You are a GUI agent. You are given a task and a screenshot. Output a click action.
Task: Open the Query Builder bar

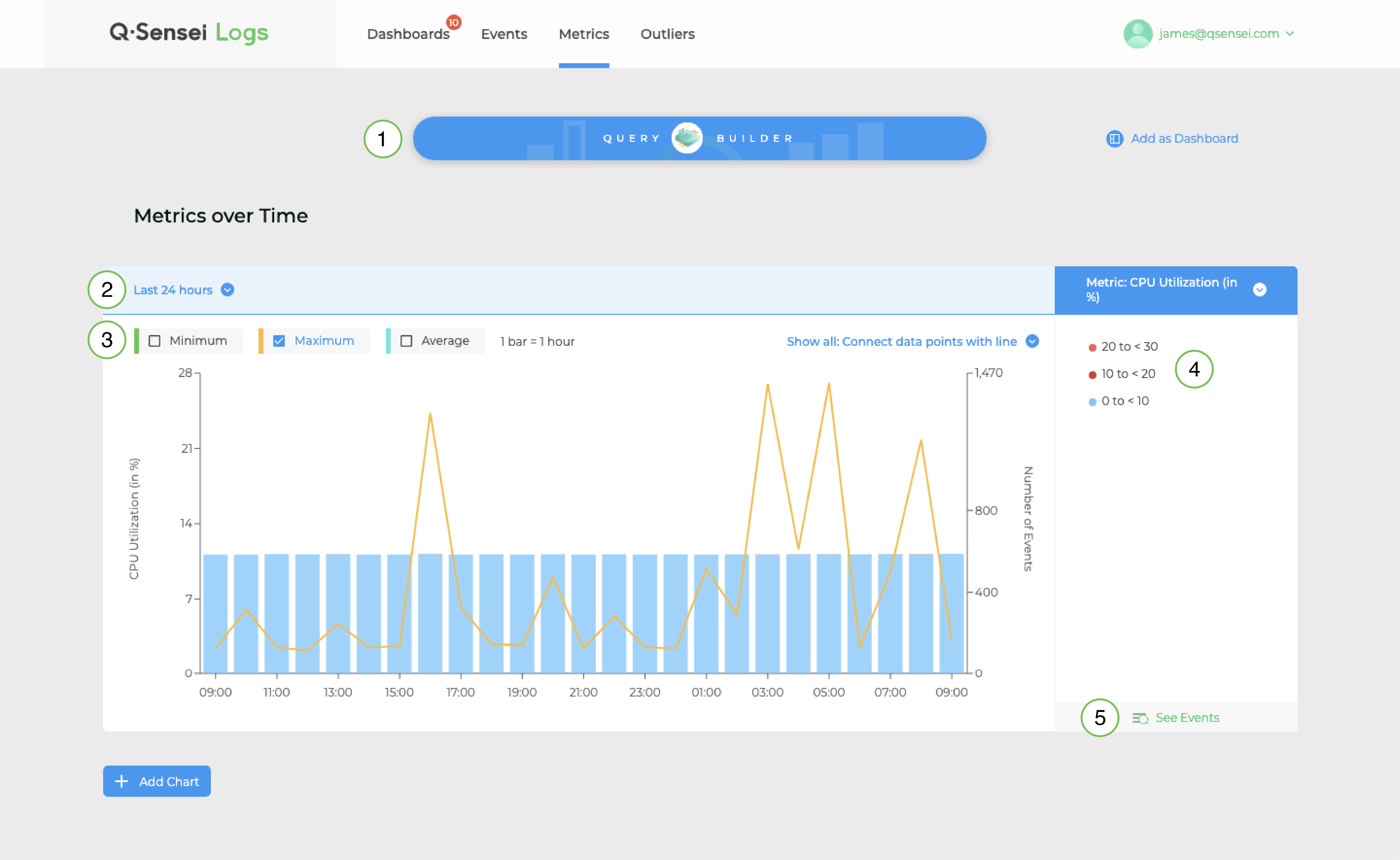(699, 138)
